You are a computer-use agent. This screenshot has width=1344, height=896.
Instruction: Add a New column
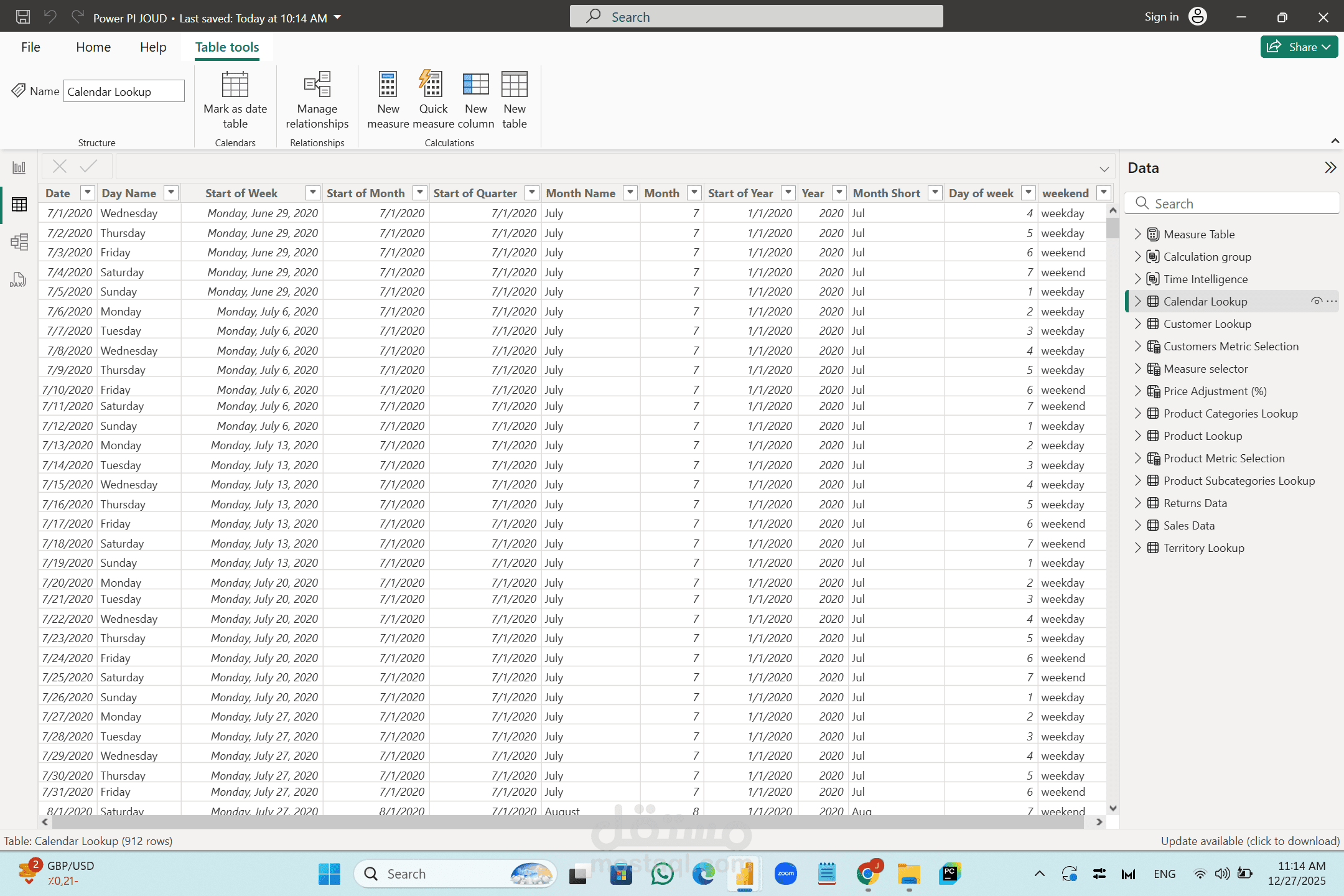click(476, 100)
